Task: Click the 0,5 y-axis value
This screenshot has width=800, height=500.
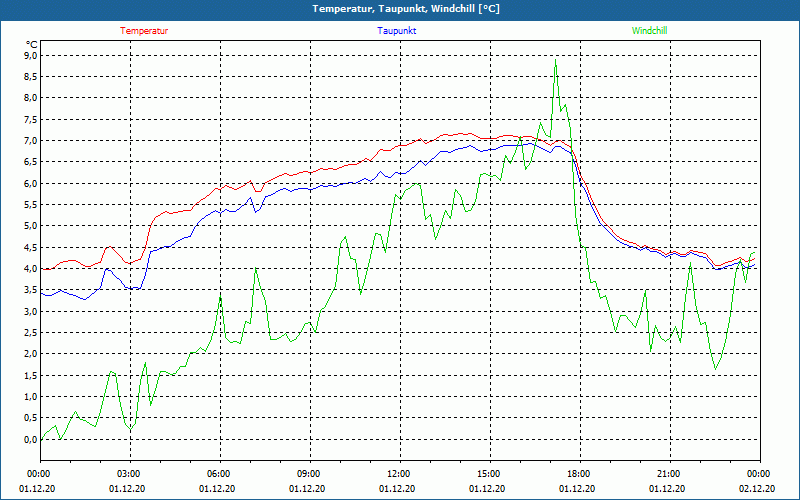Action: click(31, 418)
